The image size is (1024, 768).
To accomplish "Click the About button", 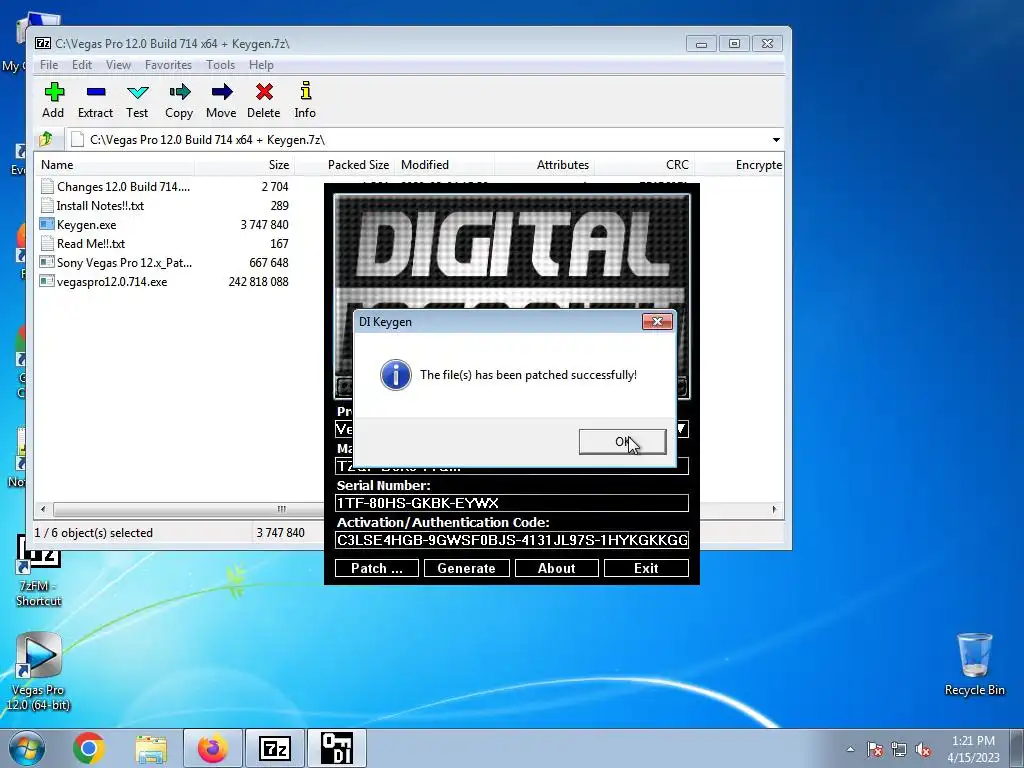I will (556, 568).
